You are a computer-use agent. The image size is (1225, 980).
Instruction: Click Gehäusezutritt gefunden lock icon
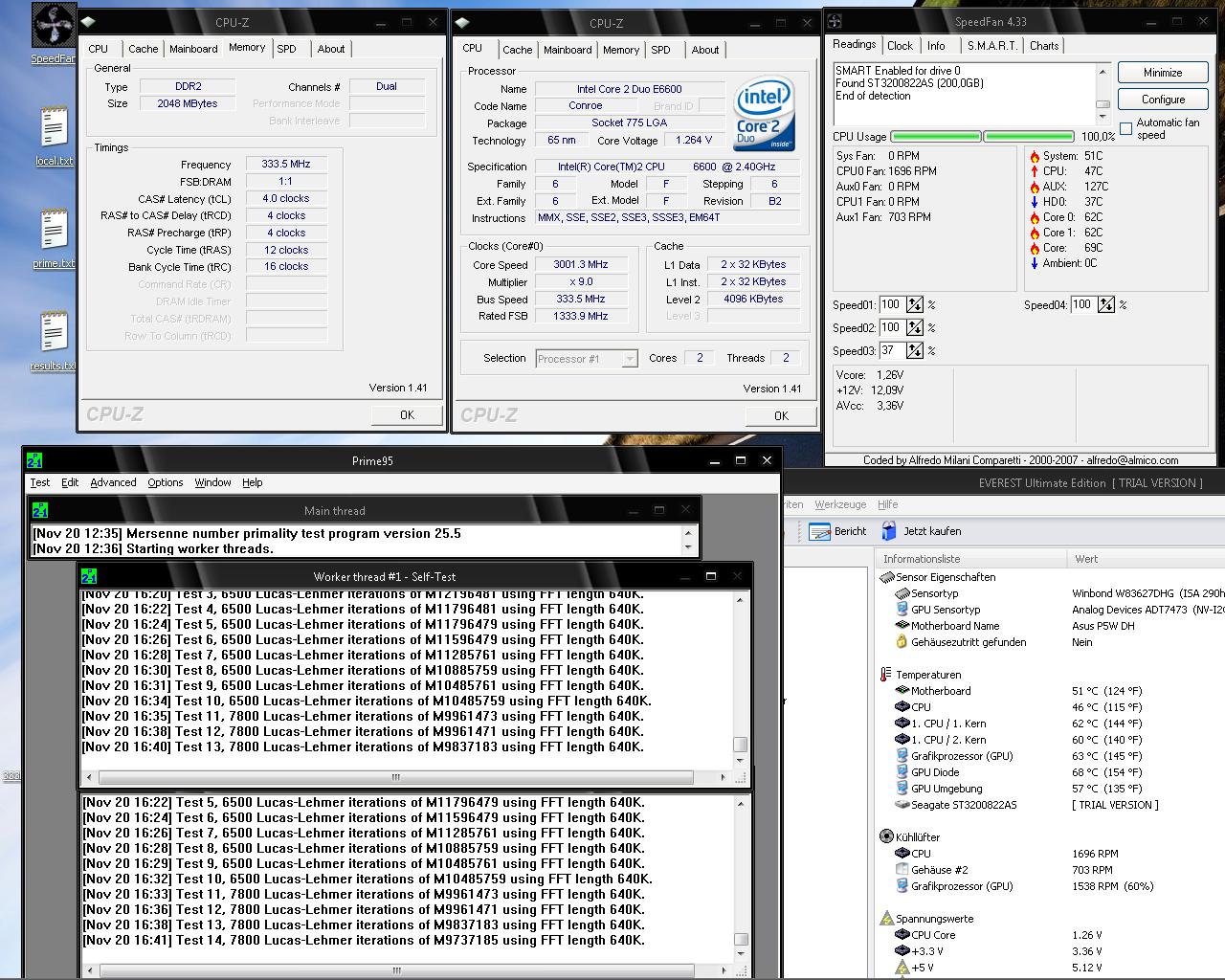[902, 642]
